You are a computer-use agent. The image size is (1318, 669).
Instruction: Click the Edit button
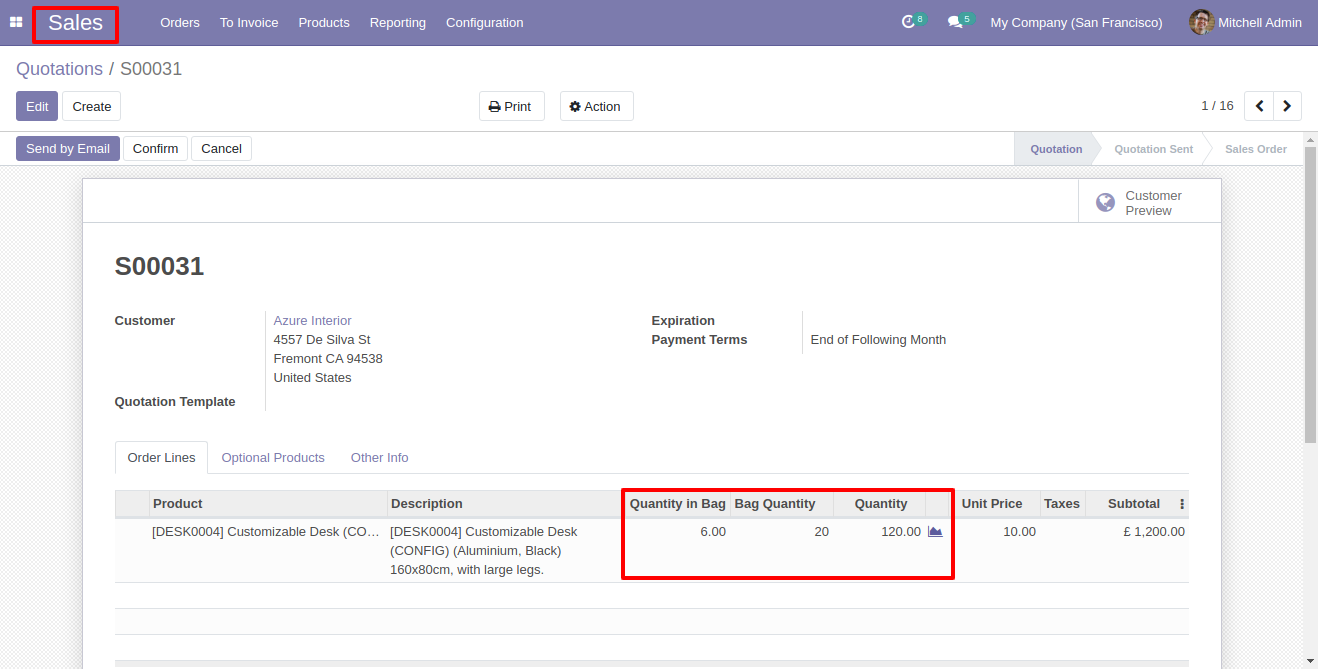click(37, 106)
